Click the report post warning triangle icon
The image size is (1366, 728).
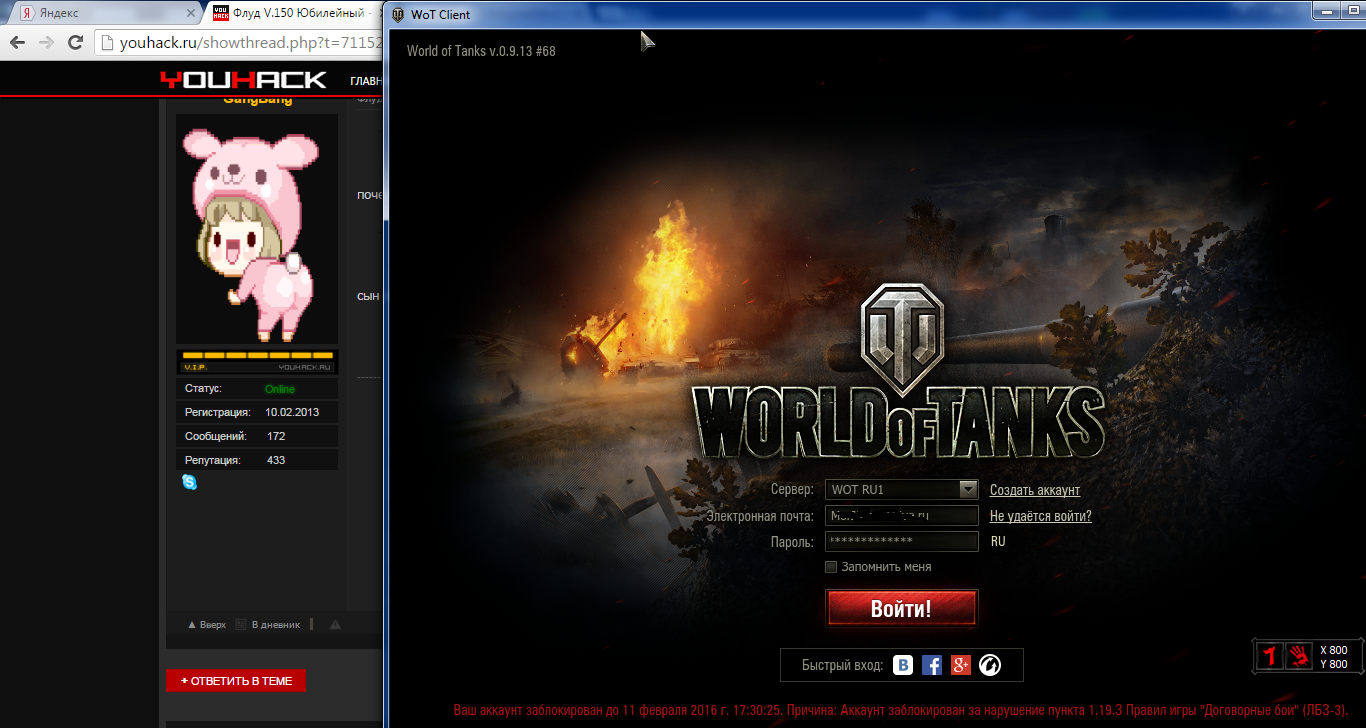pos(335,625)
